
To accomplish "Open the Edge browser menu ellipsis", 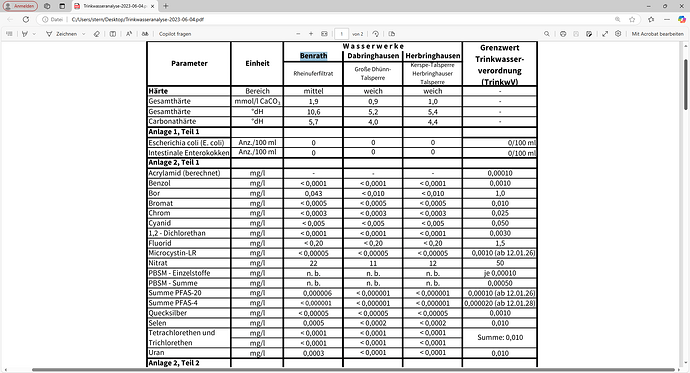I will click(666, 19).
